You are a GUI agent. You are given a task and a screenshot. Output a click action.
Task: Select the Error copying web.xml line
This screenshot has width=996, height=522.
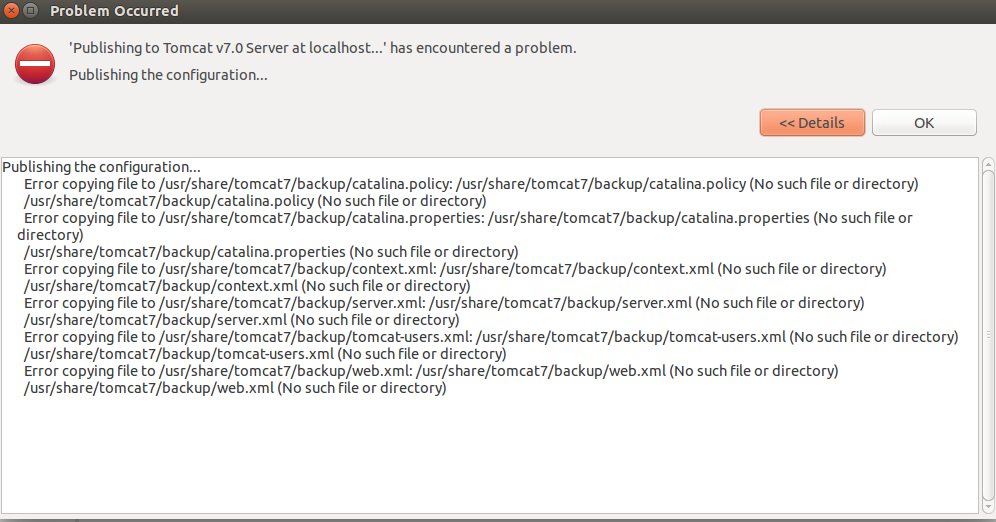[x=431, y=371]
